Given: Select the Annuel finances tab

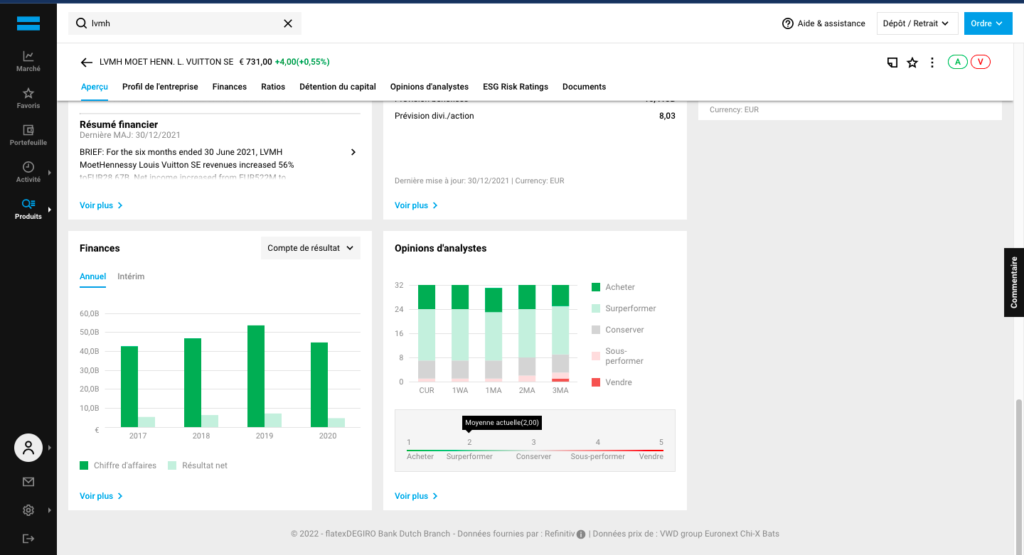Looking at the screenshot, I should 93,277.
